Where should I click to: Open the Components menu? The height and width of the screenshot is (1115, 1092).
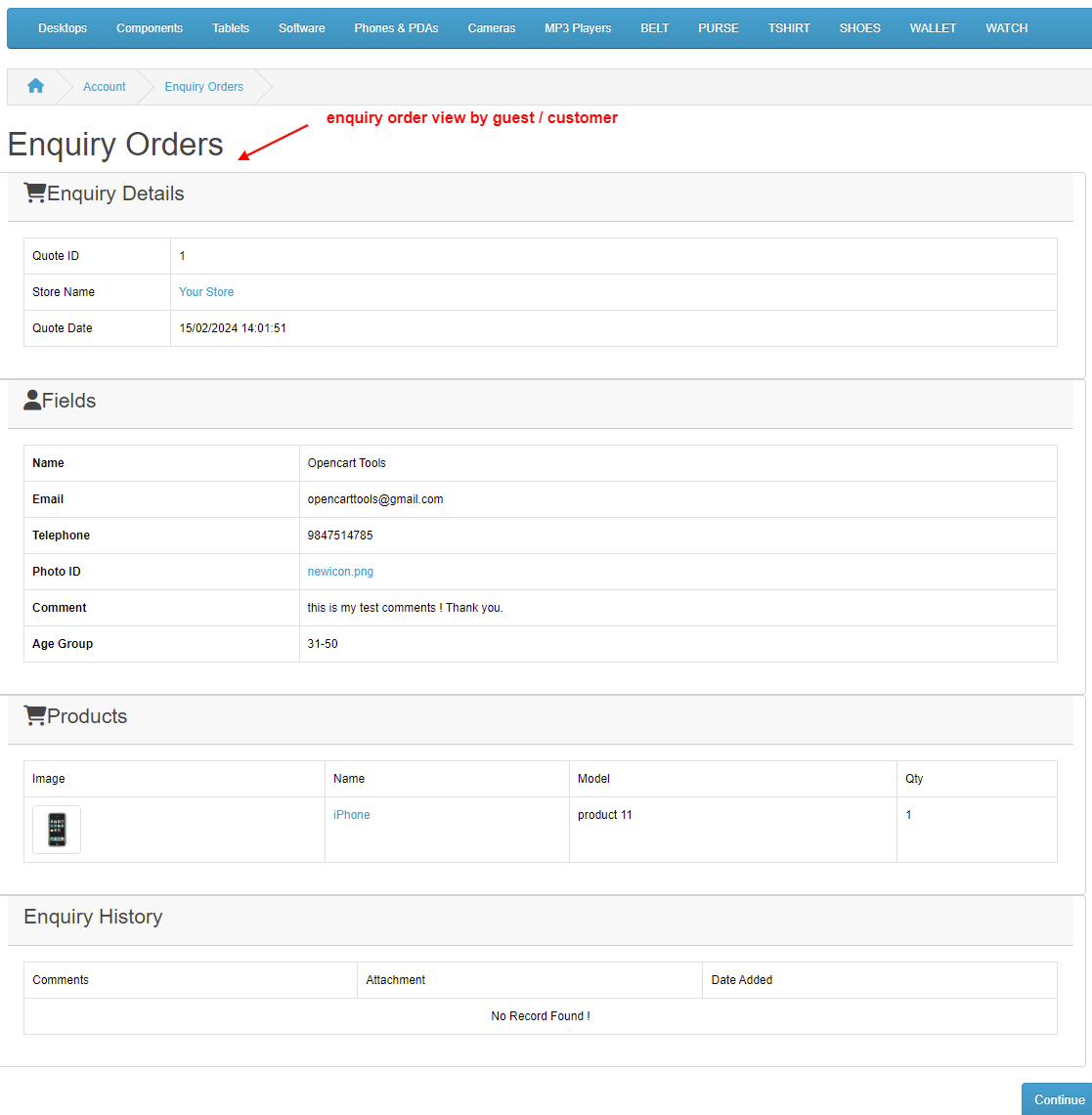tap(150, 28)
